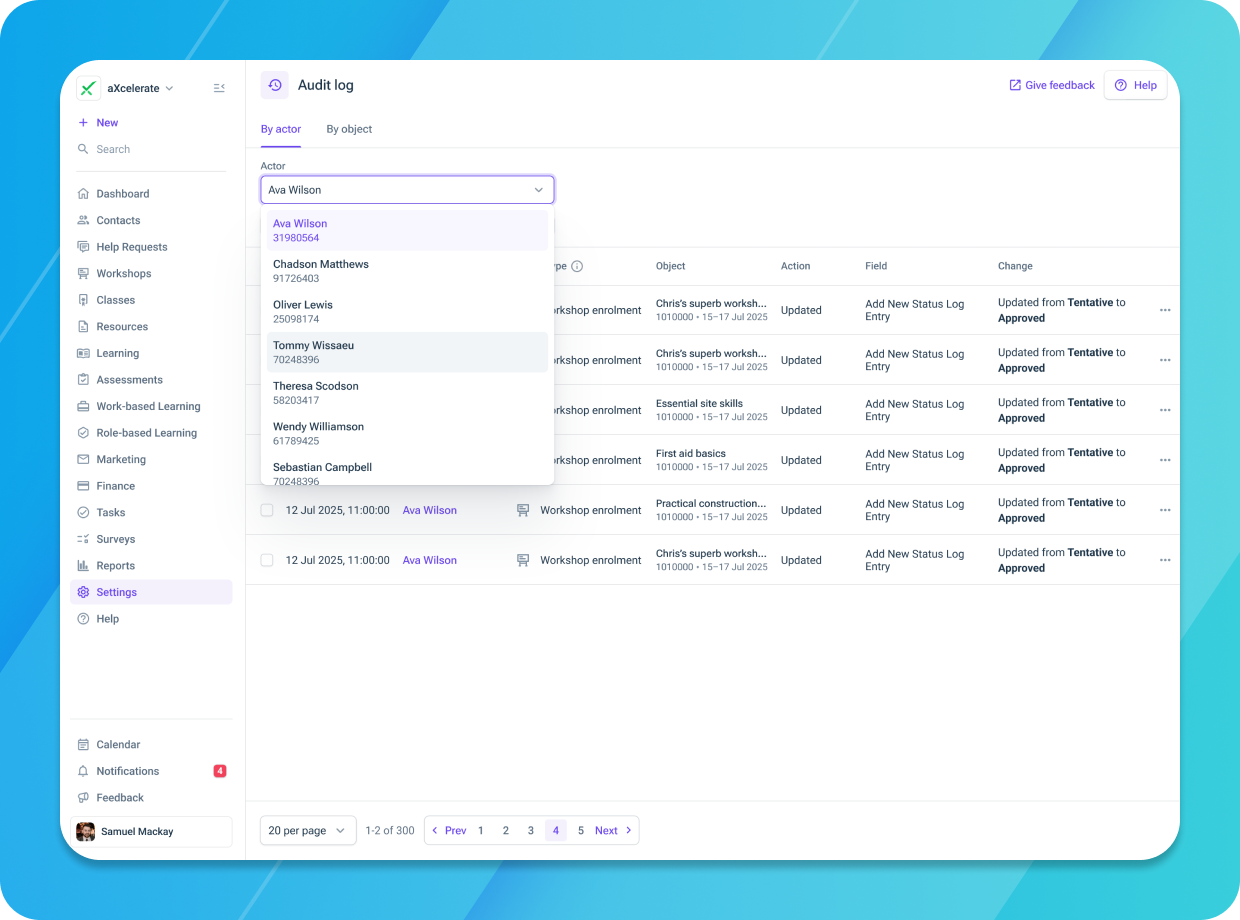This screenshot has height=920, width=1240.
Task: Click the Search magnifier icon
Action: point(83,149)
